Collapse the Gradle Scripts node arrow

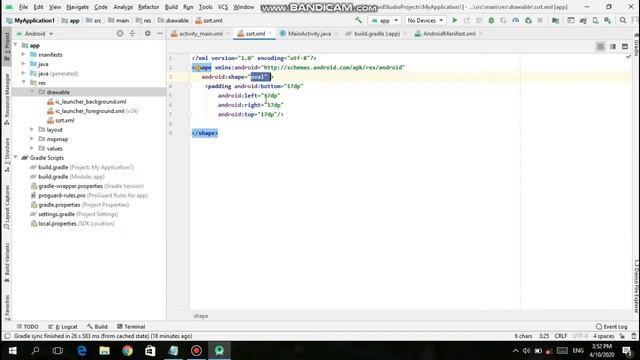(x=16, y=158)
